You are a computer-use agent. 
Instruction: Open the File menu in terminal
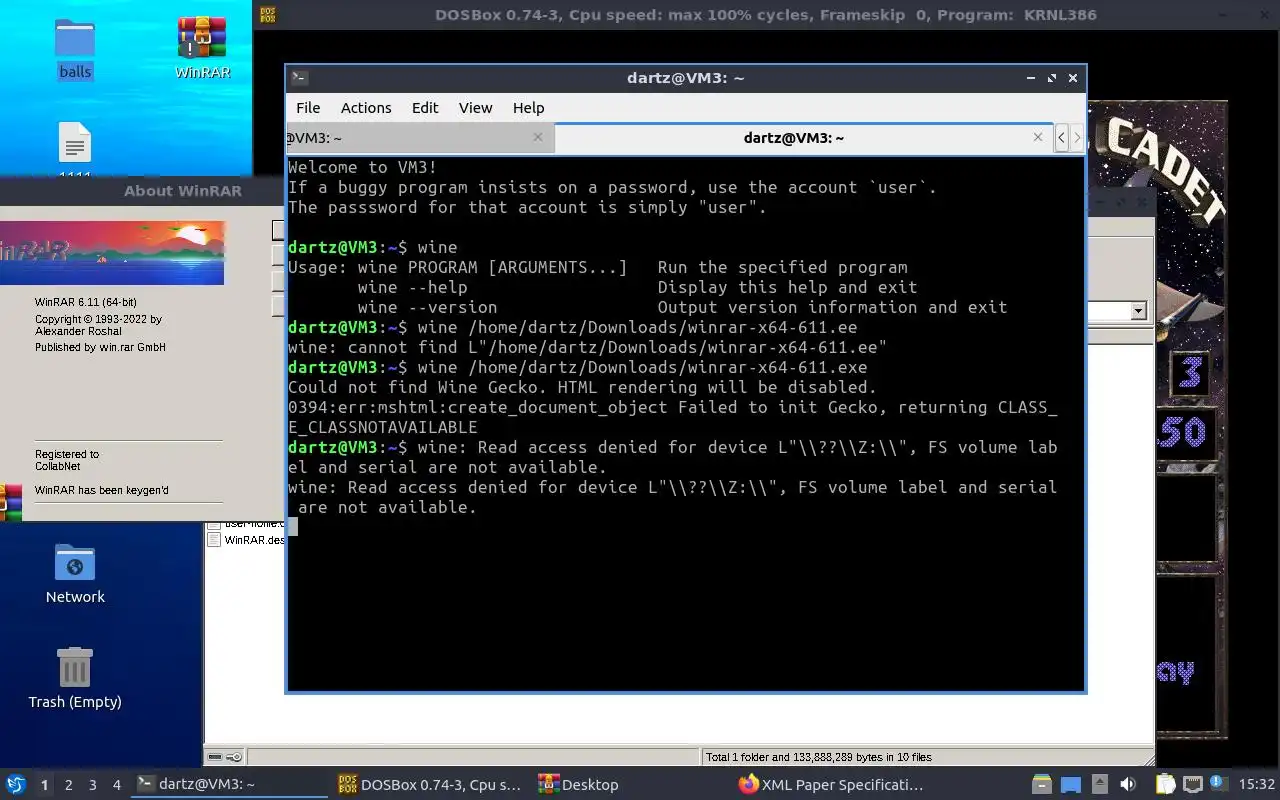coord(308,108)
